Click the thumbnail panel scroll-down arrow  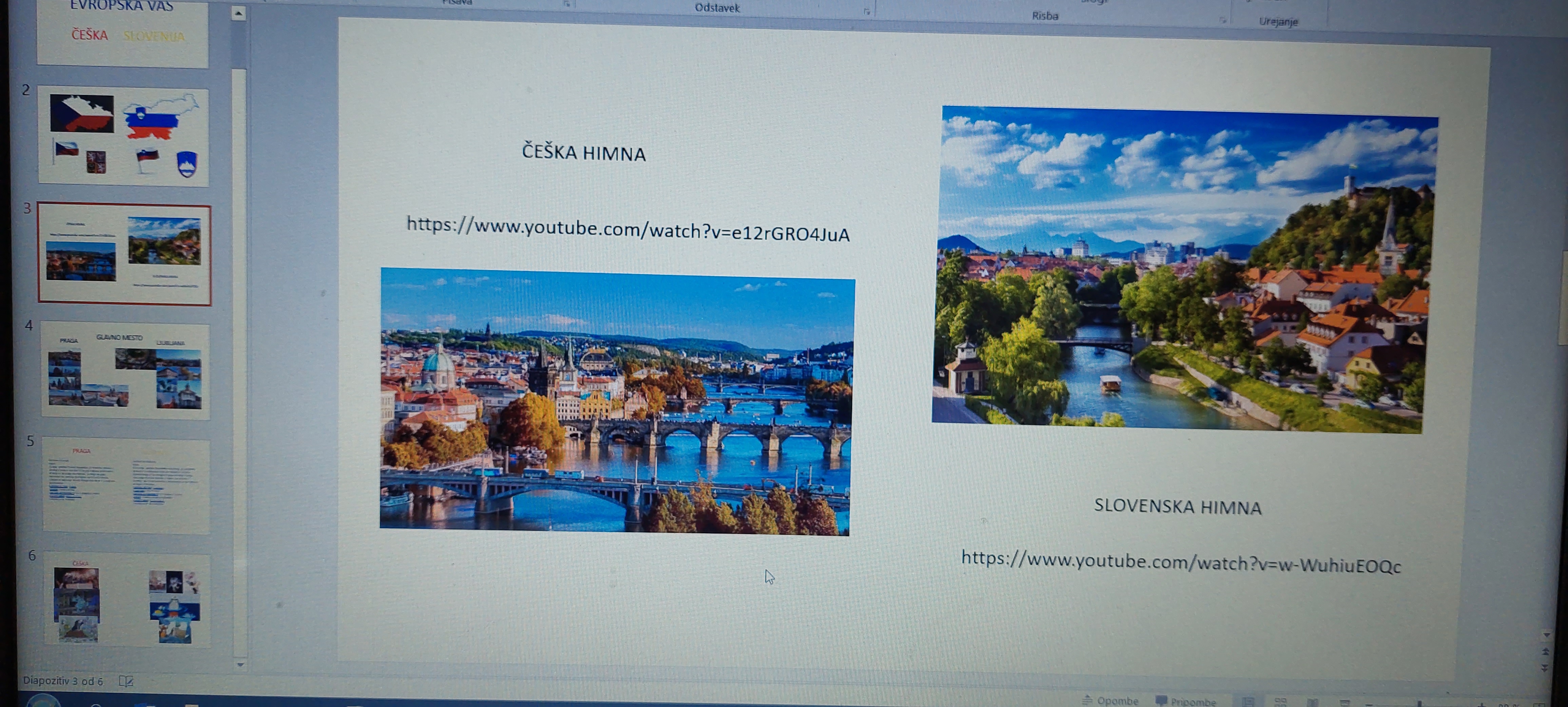point(240,664)
